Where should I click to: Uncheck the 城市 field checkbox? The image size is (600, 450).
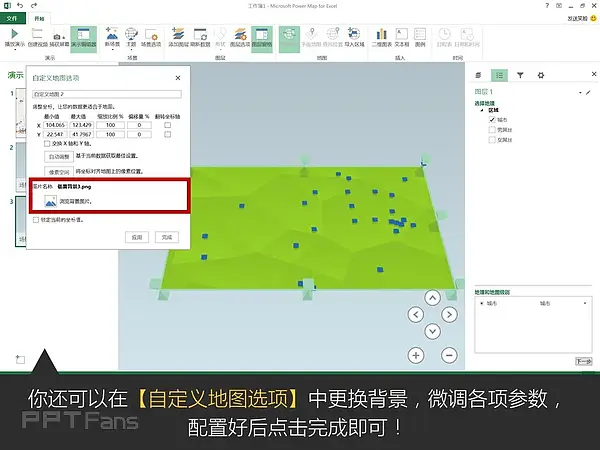[491, 119]
